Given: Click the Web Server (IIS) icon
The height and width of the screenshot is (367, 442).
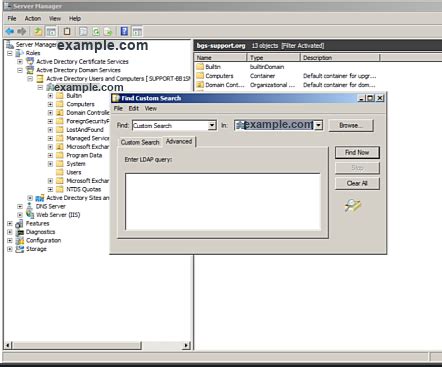Looking at the screenshot, I should (30, 215).
